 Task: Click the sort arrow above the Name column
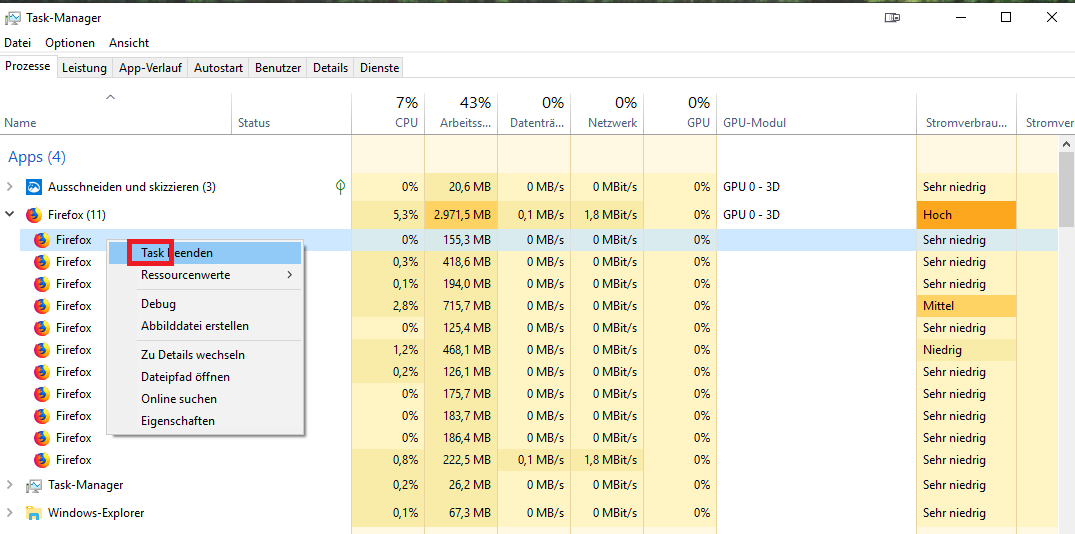(110, 97)
